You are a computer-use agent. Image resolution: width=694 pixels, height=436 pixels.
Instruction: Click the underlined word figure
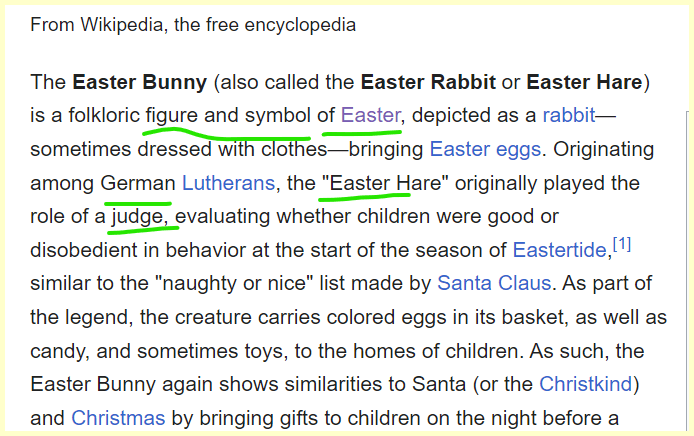click(171, 115)
